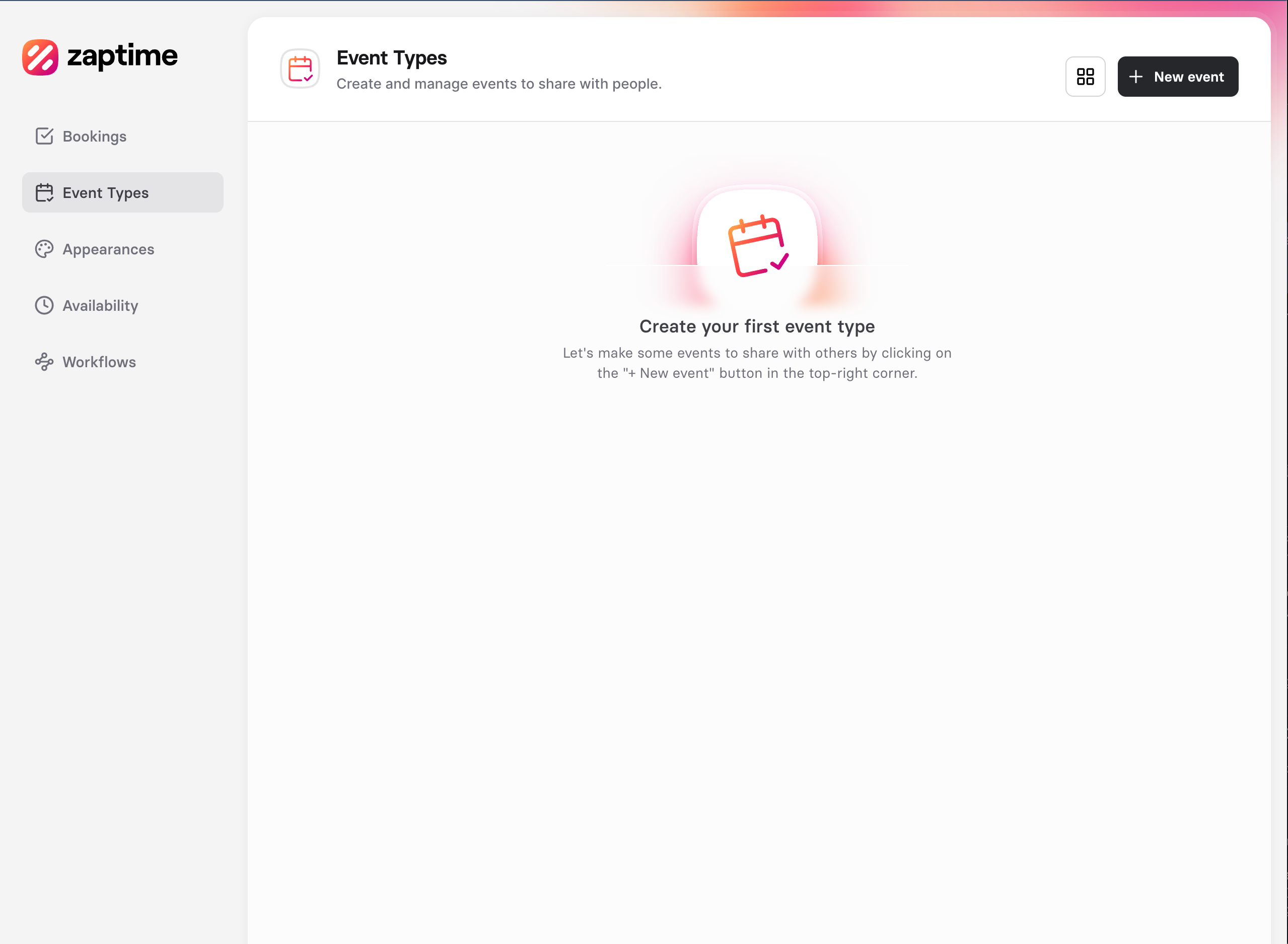Viewport: 1288px width, 944px height.
Task: Switch to the Bookings section
Action: 94,136
